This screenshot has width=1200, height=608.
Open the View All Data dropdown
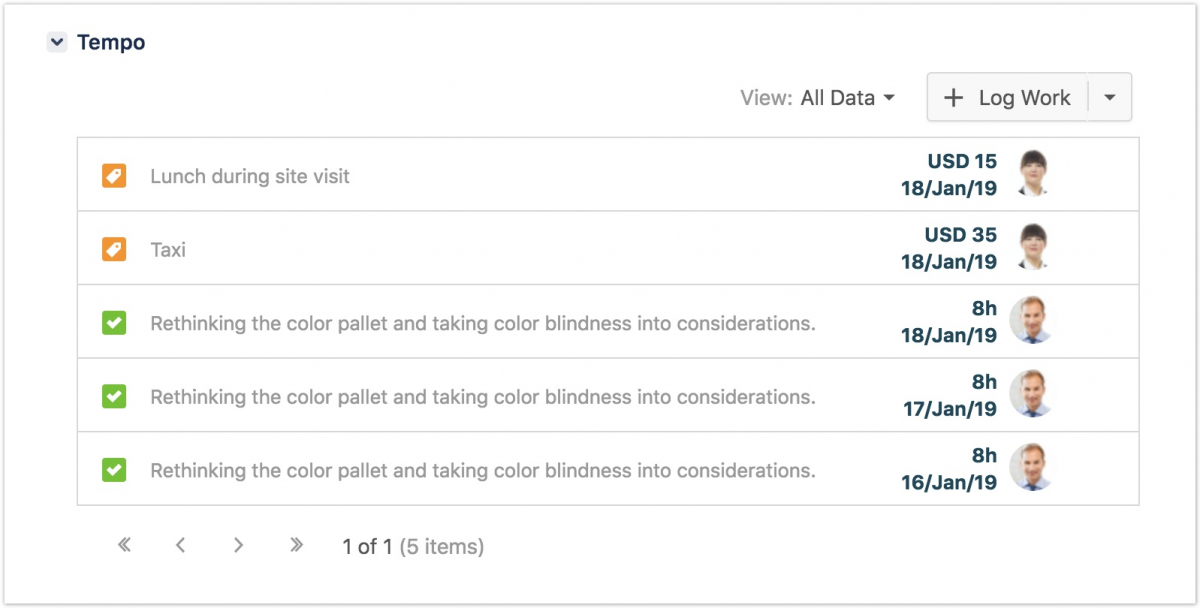click(847, 98)
